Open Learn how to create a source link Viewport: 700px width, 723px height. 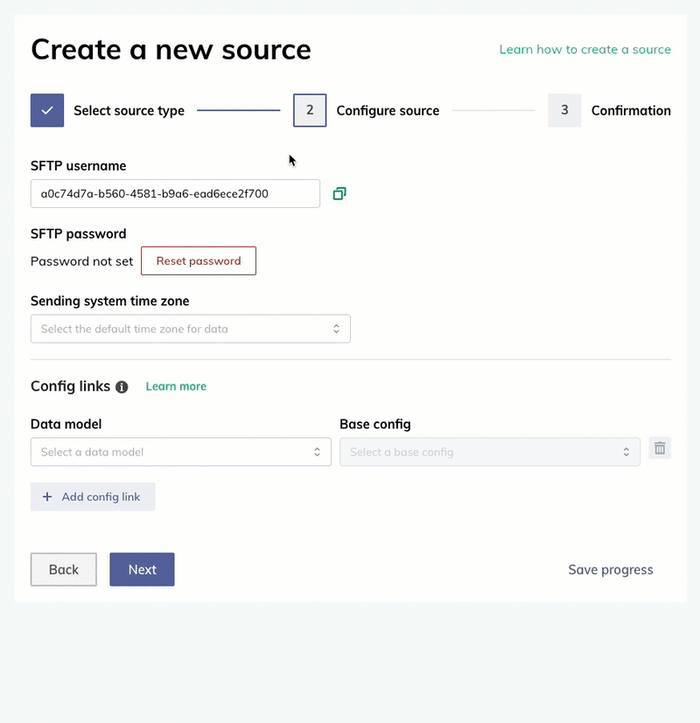coord(585,49)
